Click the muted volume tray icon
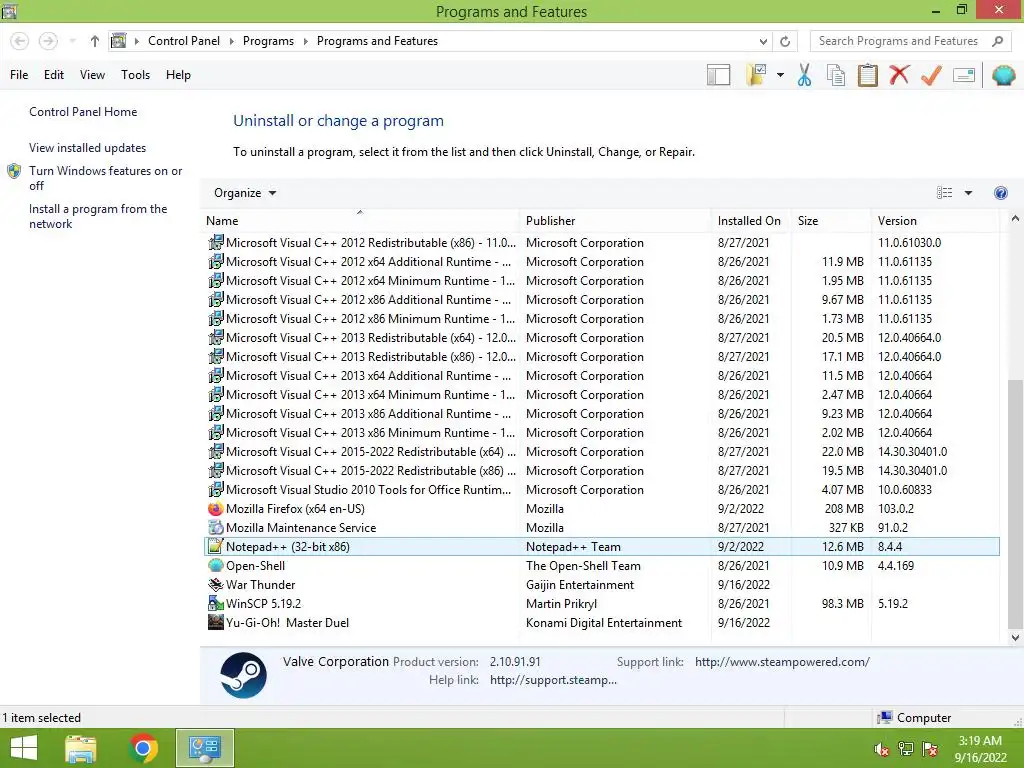 click(x=881, y=749)
